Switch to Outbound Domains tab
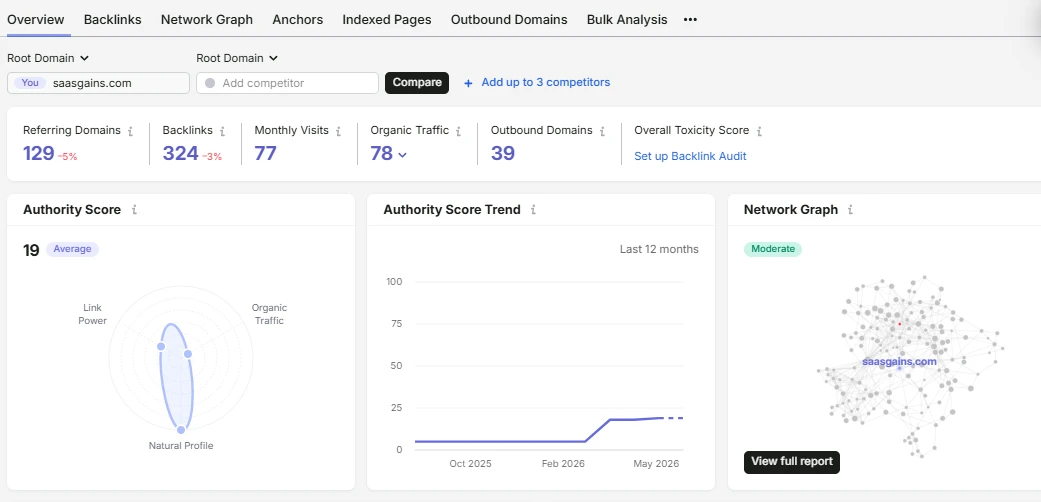Viewport: 1041px width, 502px height. coord(509,19)
